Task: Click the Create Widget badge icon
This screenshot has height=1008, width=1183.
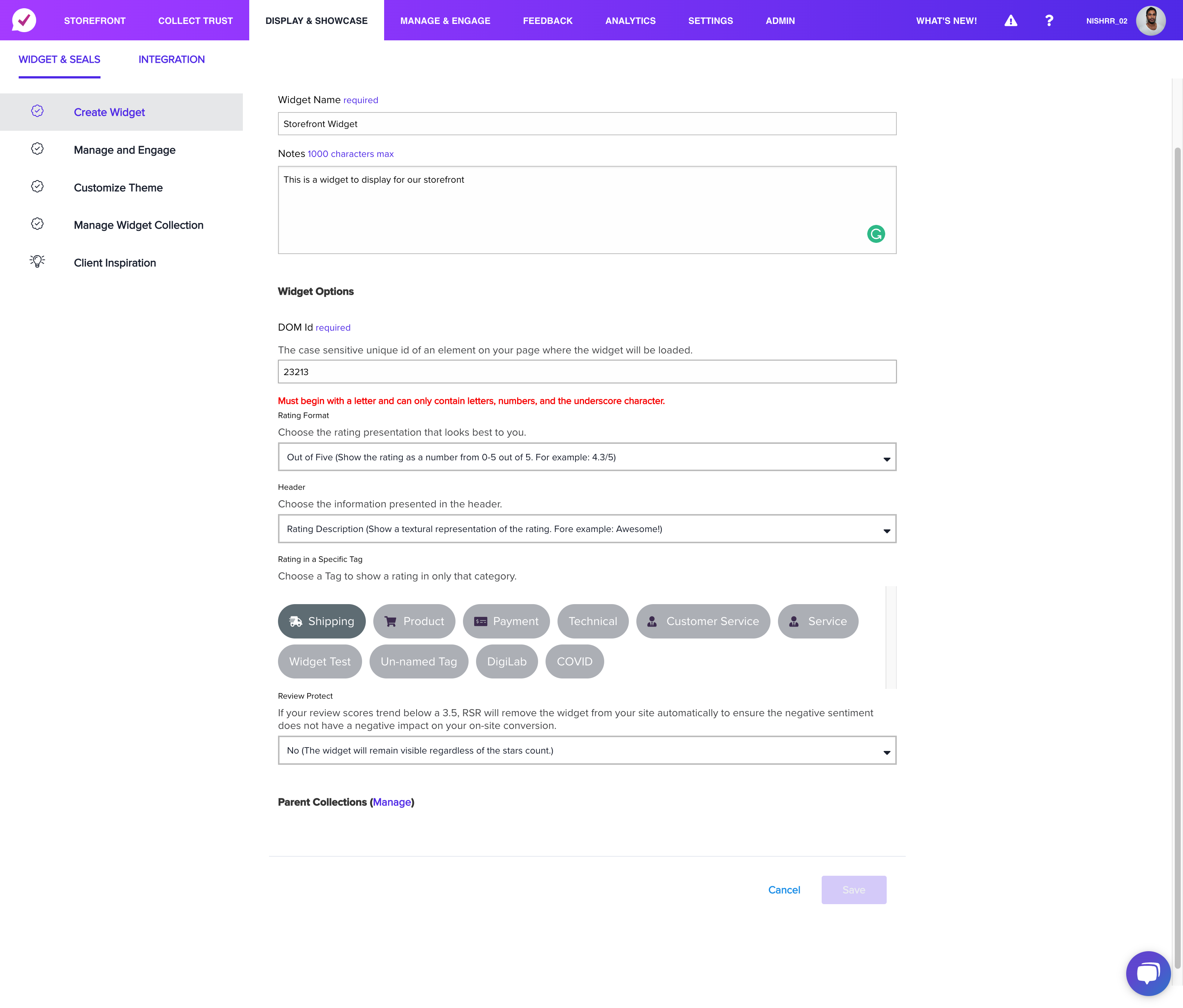Action: pos(37,111)
